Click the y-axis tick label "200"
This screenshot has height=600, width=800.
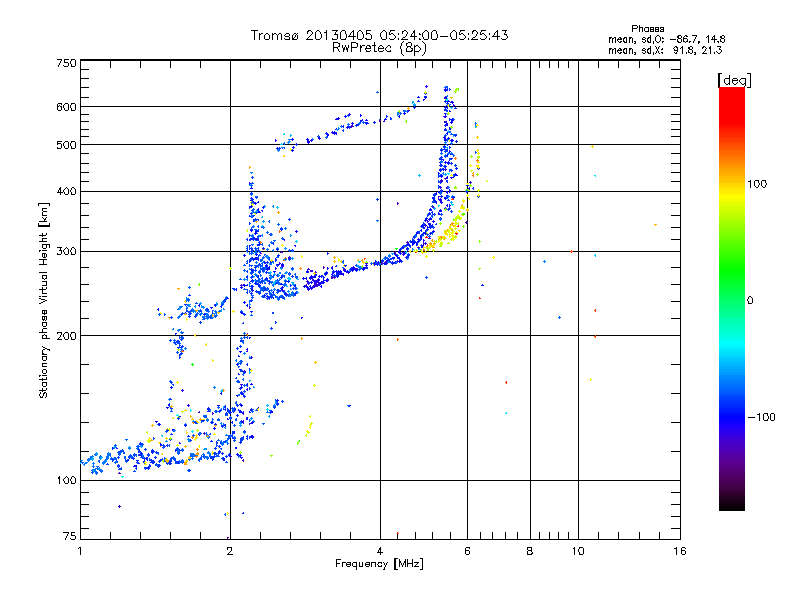pyautogui.click(x=66, y=336)
